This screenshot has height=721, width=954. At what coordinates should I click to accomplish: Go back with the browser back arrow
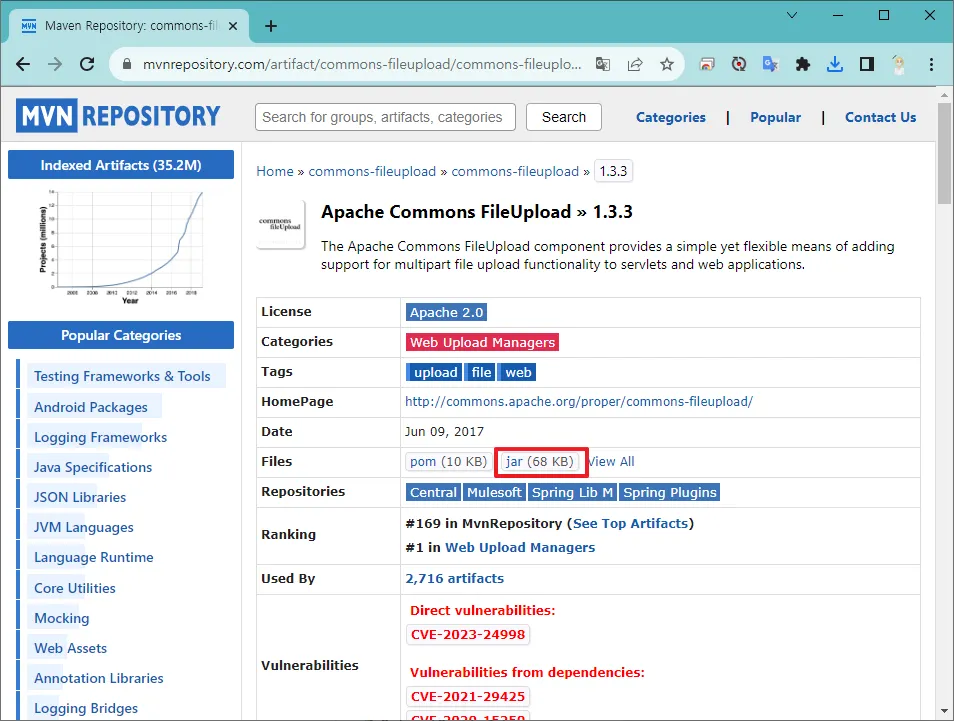click(23, 64)
